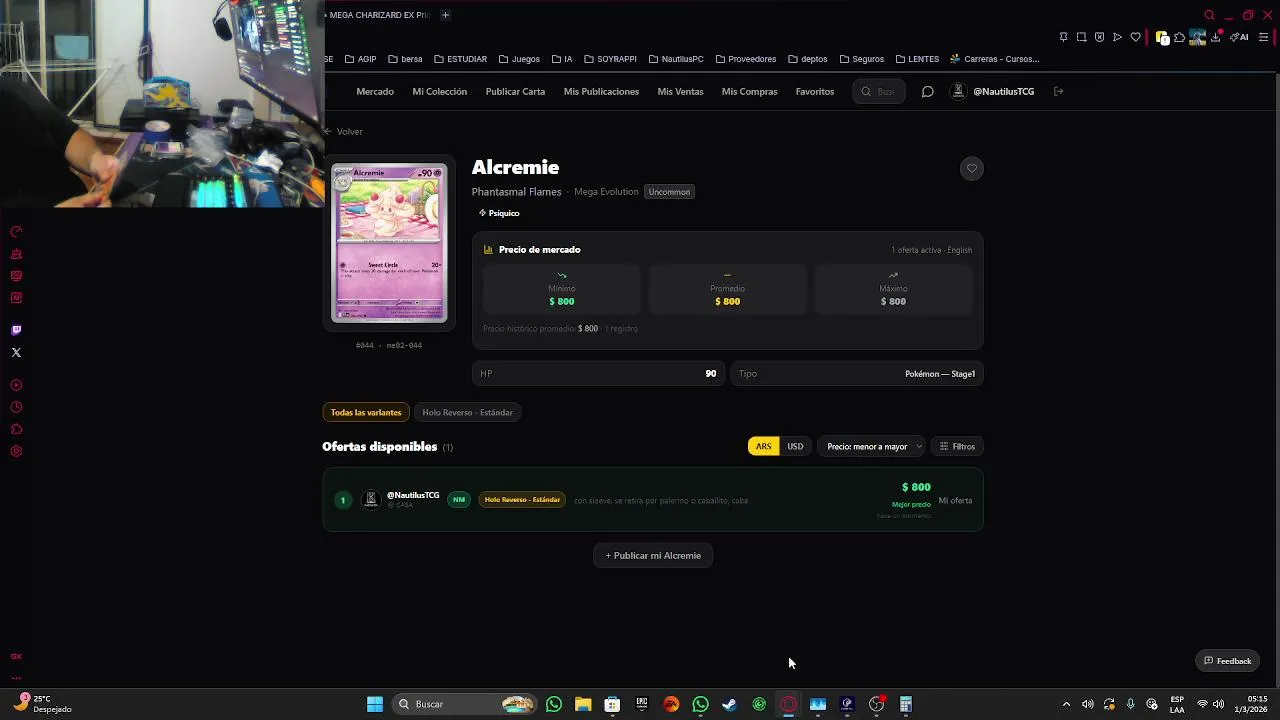
Task: Show hidden system tray icons chevron
Action: 1066,704
